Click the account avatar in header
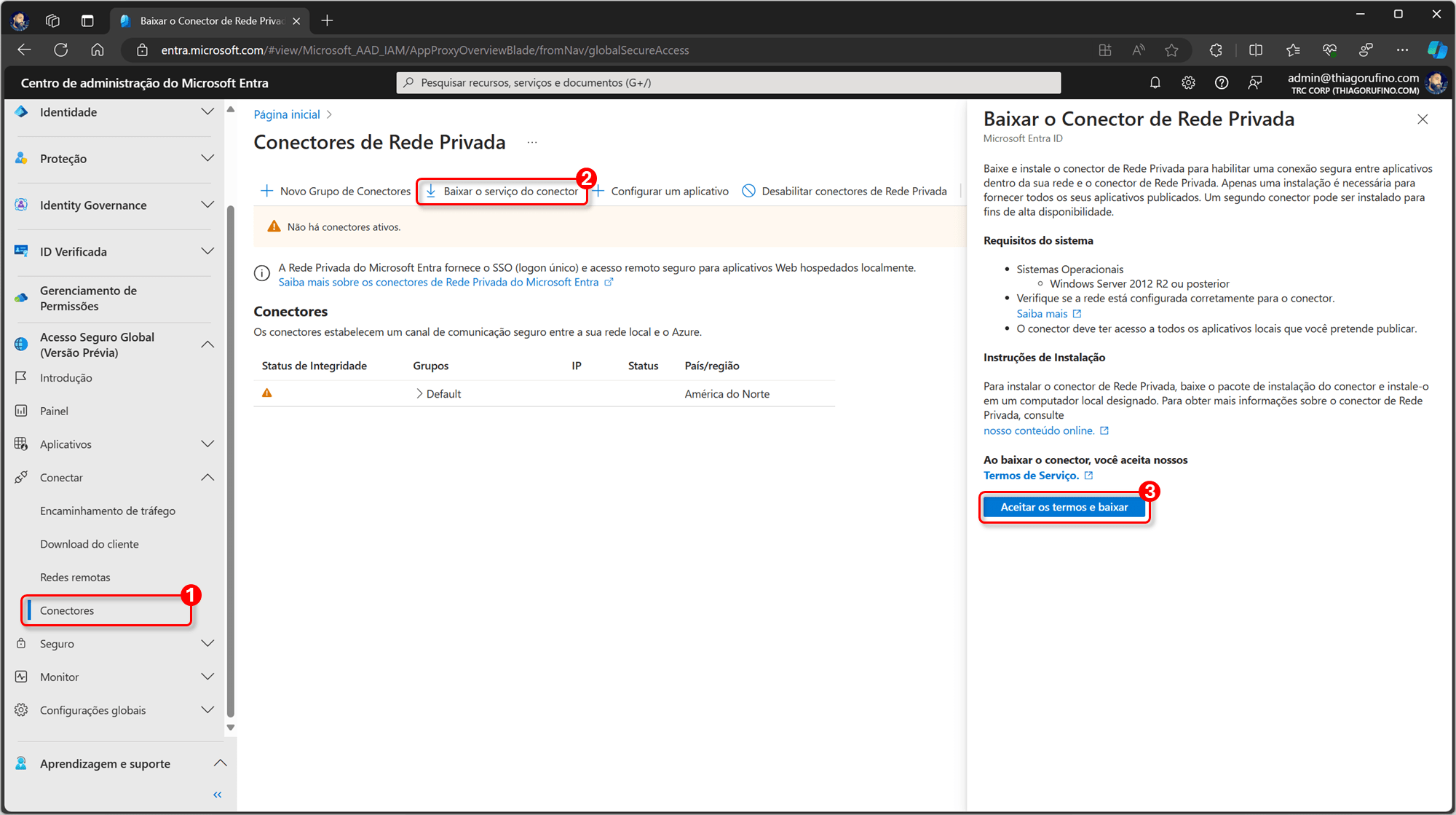Viewport: 1456px width, 815px height. click(1436, 83)
